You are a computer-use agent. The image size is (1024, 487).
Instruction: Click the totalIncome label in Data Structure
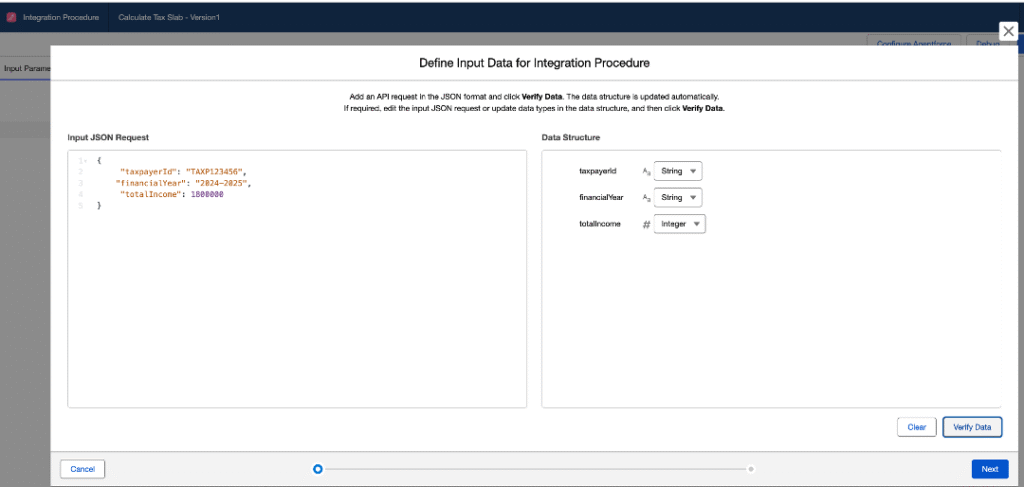coord(600,224)
